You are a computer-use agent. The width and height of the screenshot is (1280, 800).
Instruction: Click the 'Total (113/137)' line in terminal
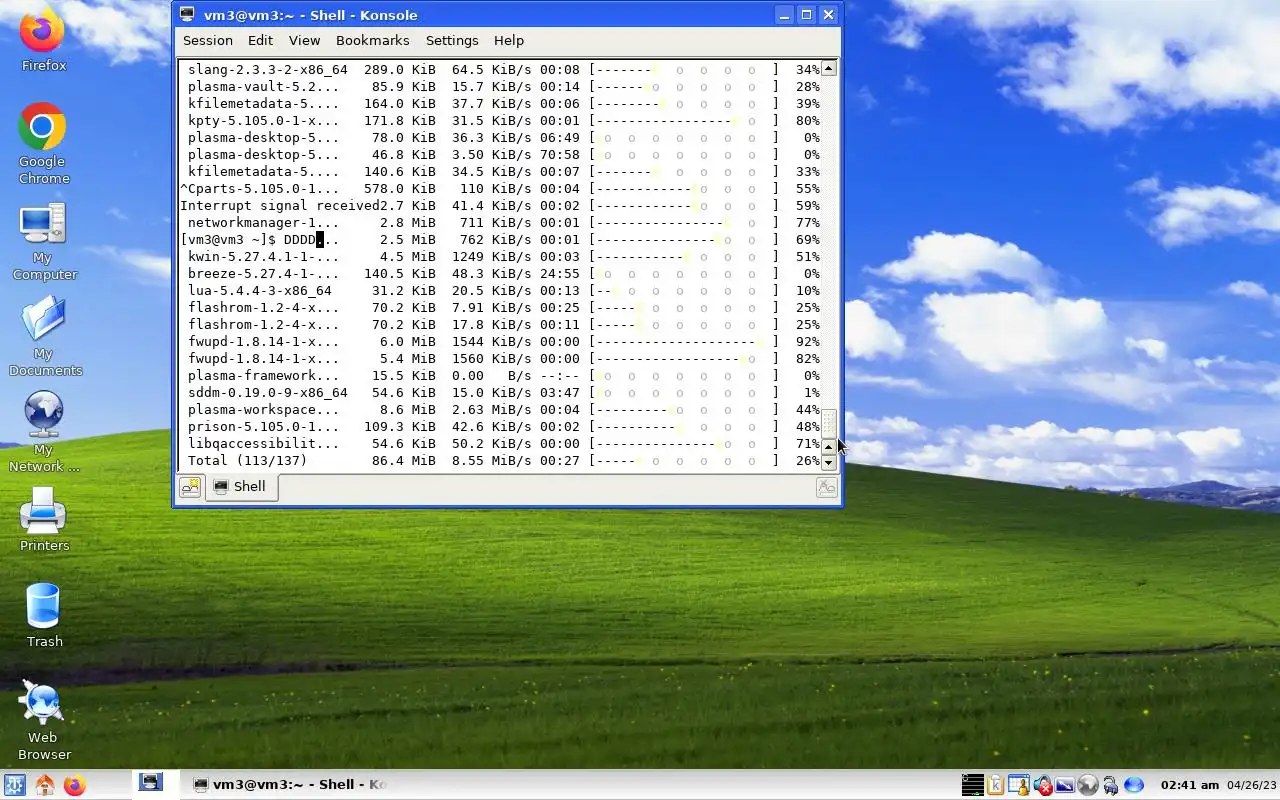pyautogui.click(x=500, y=461)
